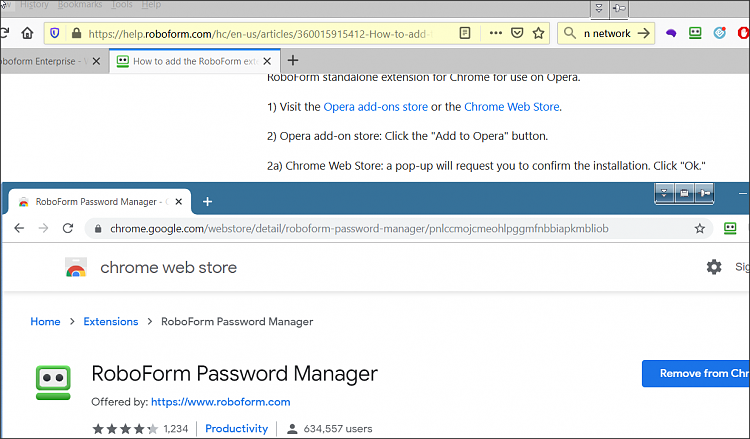Open Firefox Help menu
750x439 pixels.
tap(151, 4)
